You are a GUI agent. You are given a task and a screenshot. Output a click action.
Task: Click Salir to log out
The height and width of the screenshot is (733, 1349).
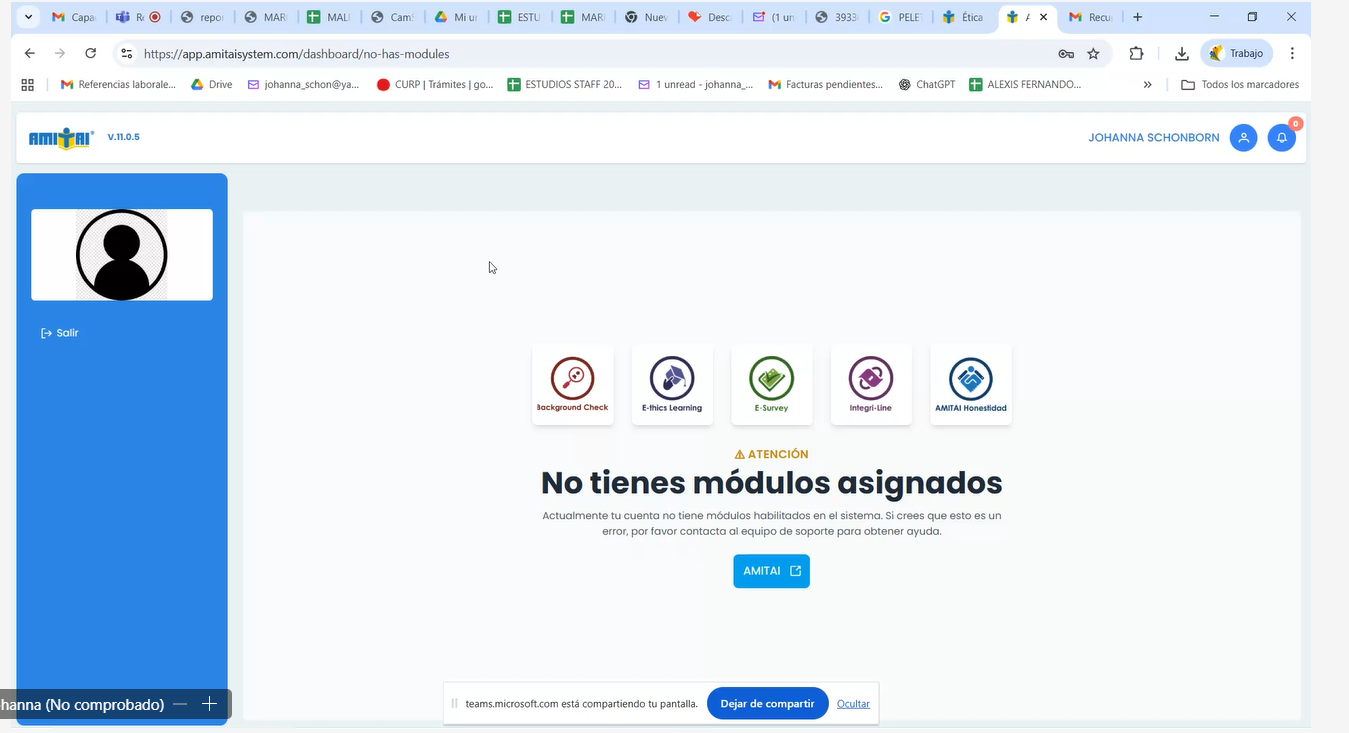tap(60, 333)
